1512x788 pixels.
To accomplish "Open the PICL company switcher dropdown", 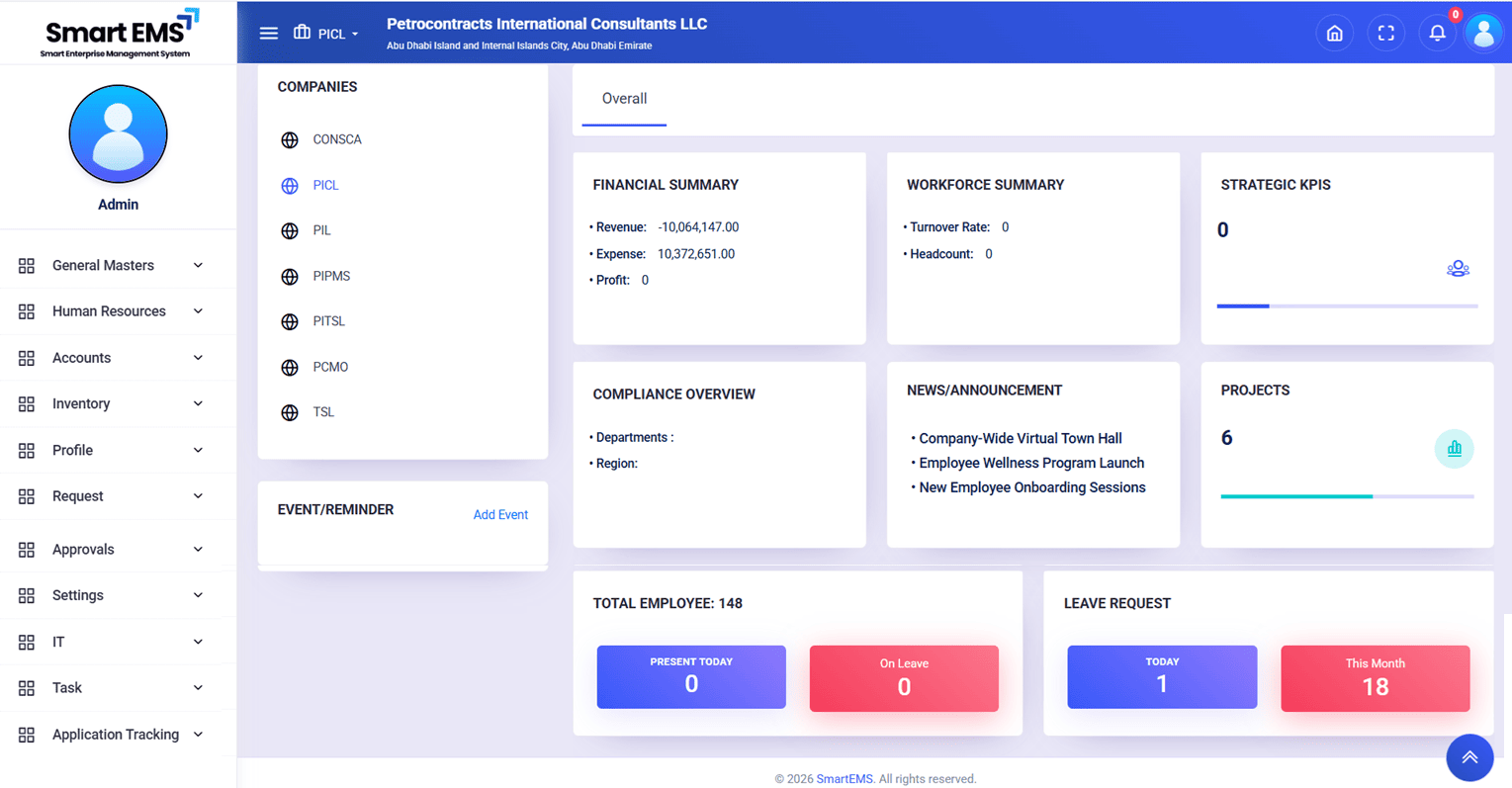I will (x=326, y=33).
